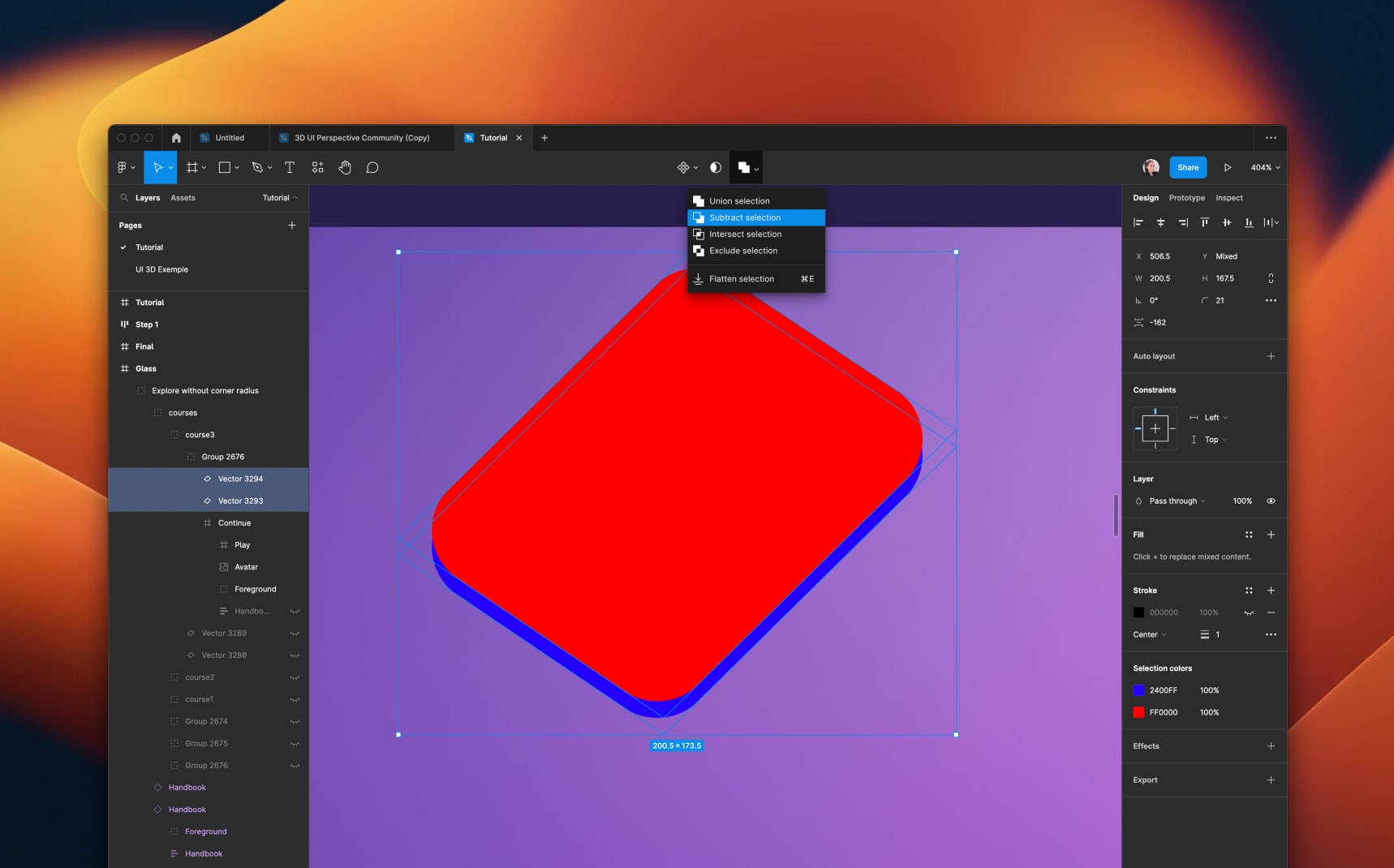The width and height of the screenshot is (1394, 868).
Task: Click the 2400FF blue color swatch
Action: 1139,690
